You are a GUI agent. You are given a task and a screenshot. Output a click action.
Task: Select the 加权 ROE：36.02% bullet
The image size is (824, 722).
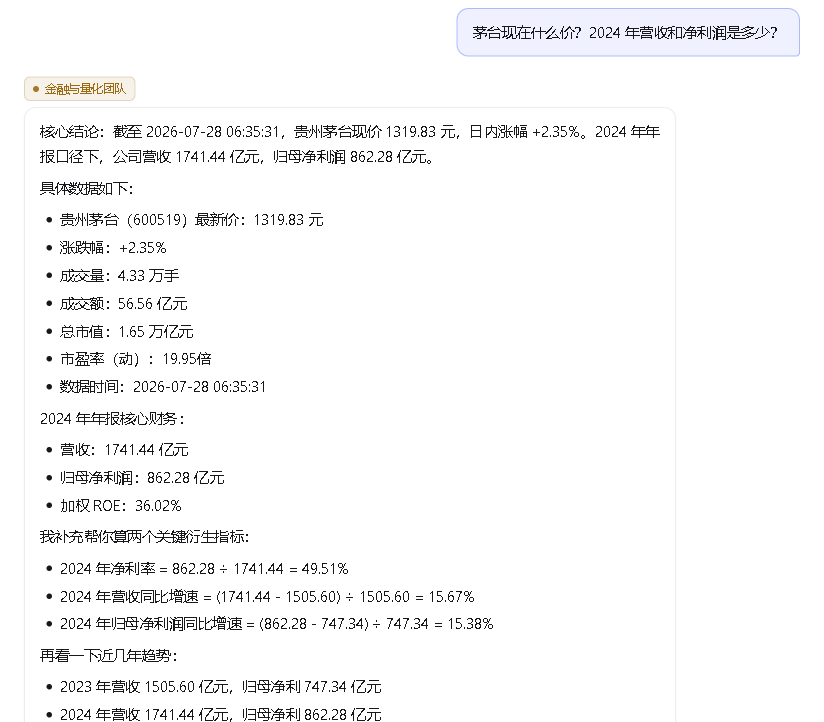coord(120,506)
